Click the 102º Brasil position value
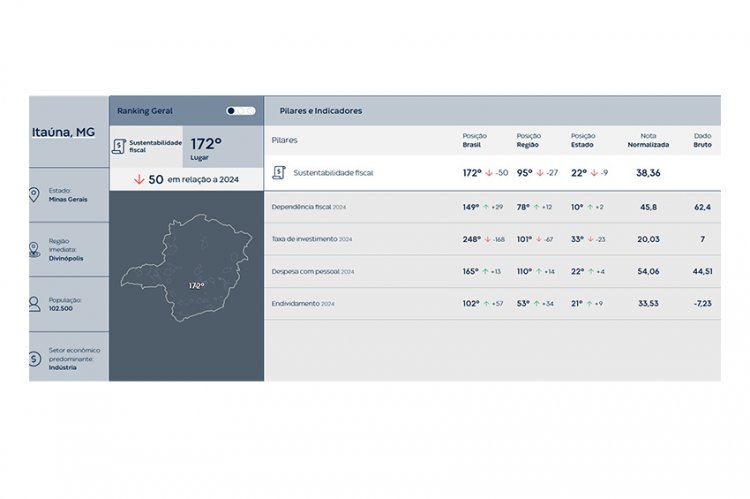This screenshot has height=499, width=750. click(471, 303)
